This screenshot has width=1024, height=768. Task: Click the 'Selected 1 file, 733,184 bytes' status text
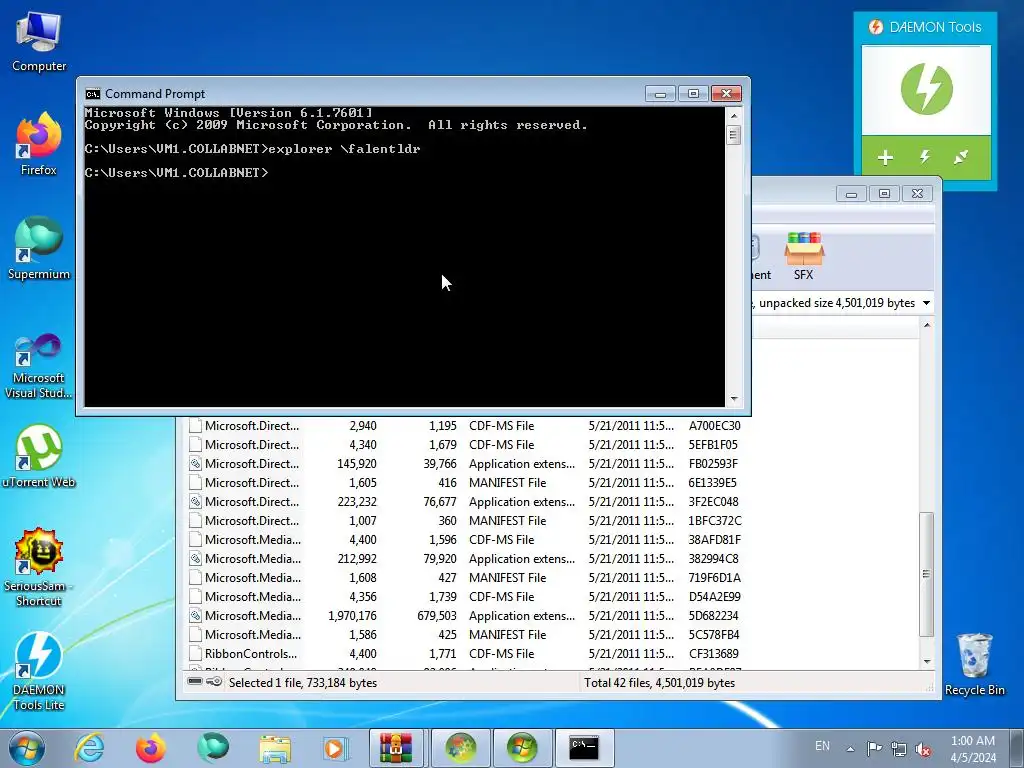pyautogui.click(x=302, y=682)
